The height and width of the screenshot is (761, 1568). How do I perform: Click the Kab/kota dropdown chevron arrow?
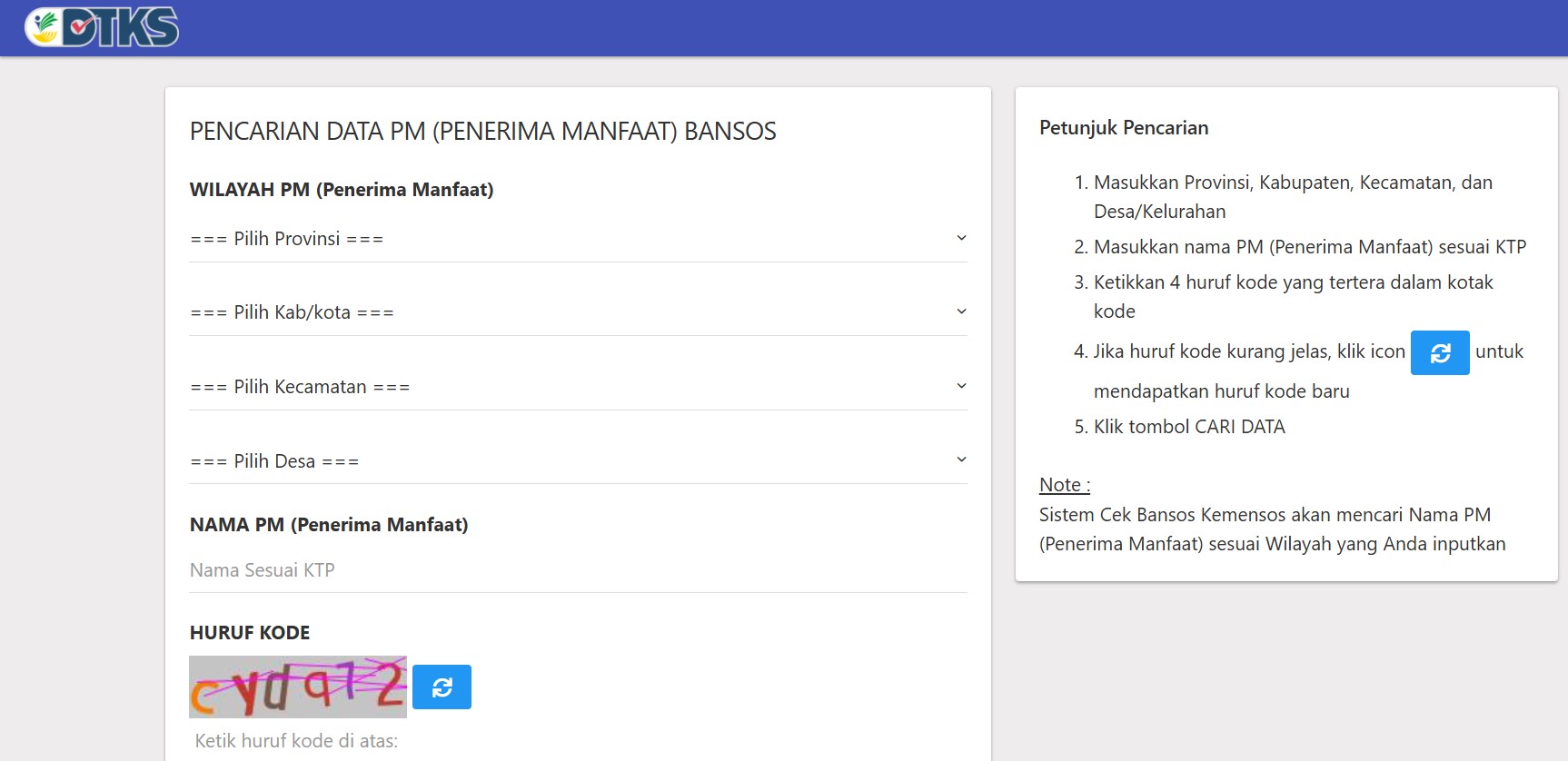click(x=961, y=311)
